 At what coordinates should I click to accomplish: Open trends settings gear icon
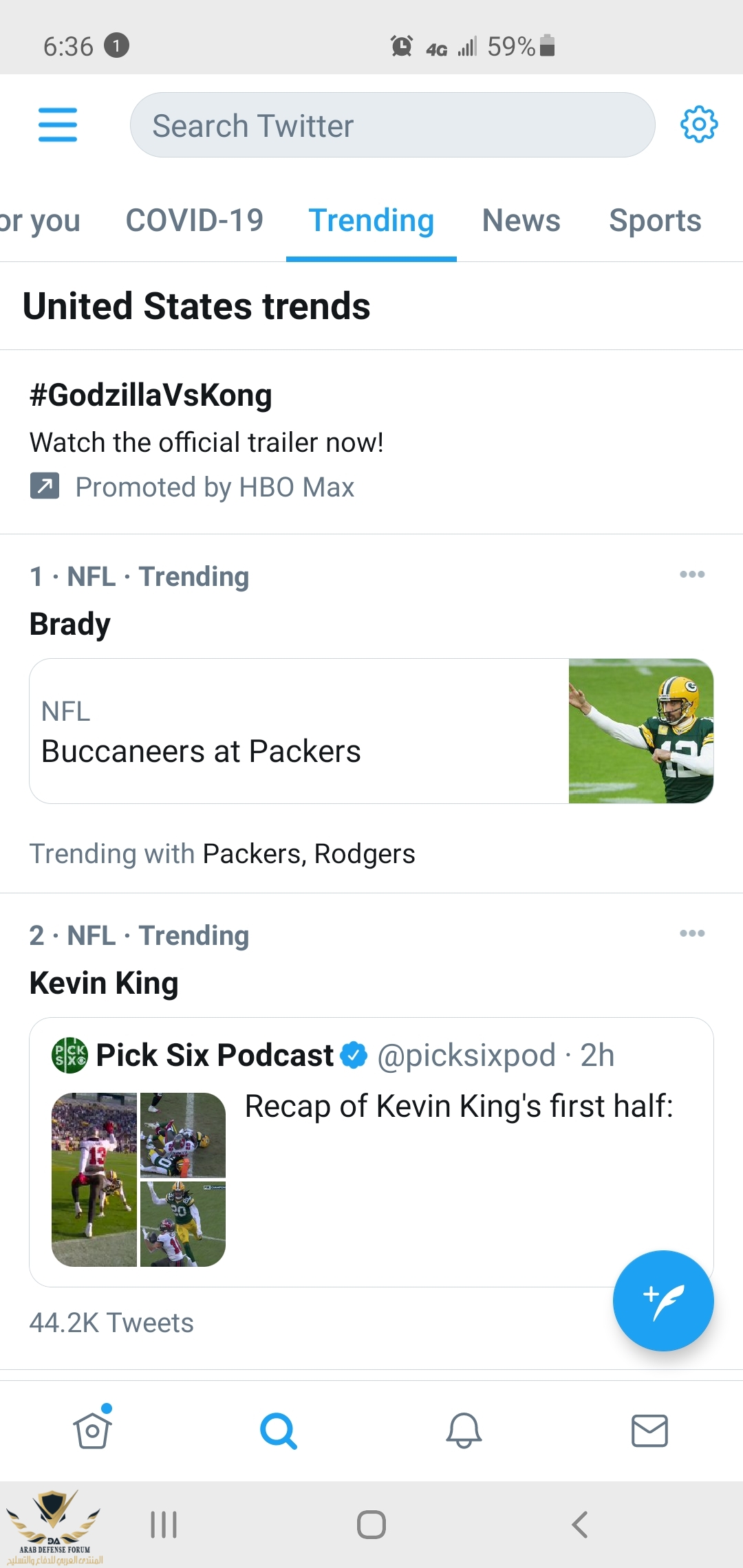tap(698, 124)
